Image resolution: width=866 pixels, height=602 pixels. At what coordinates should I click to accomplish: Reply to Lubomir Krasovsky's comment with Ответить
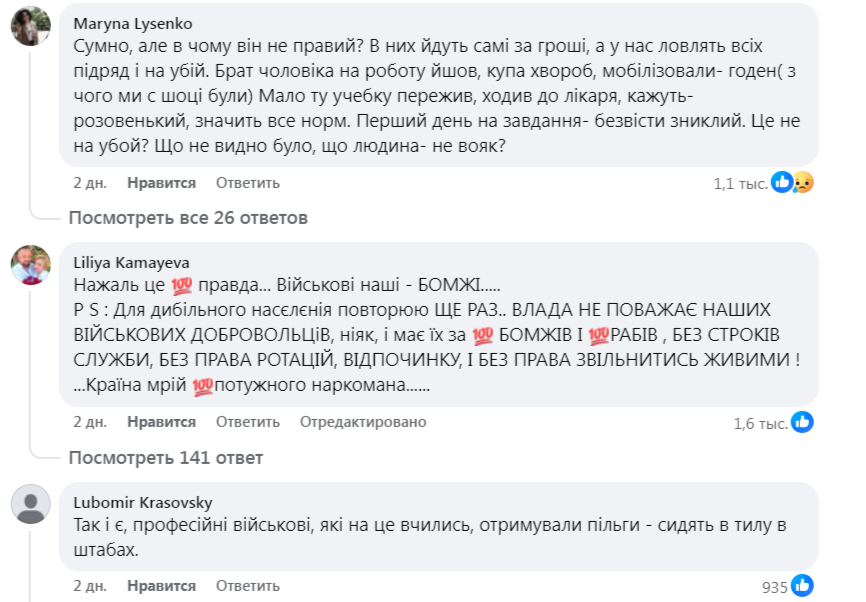247,584
